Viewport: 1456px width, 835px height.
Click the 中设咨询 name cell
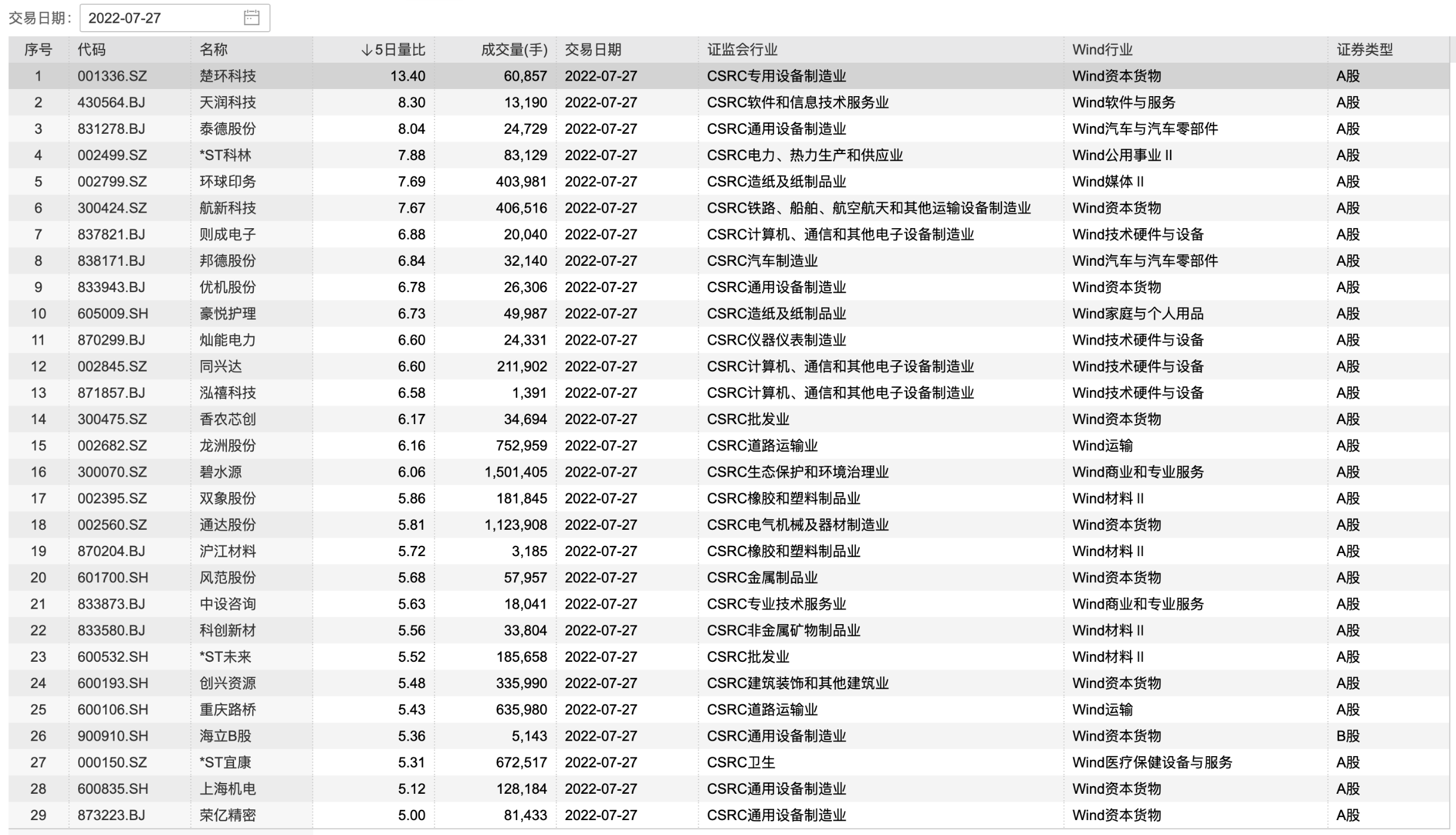tap(228, 604)
